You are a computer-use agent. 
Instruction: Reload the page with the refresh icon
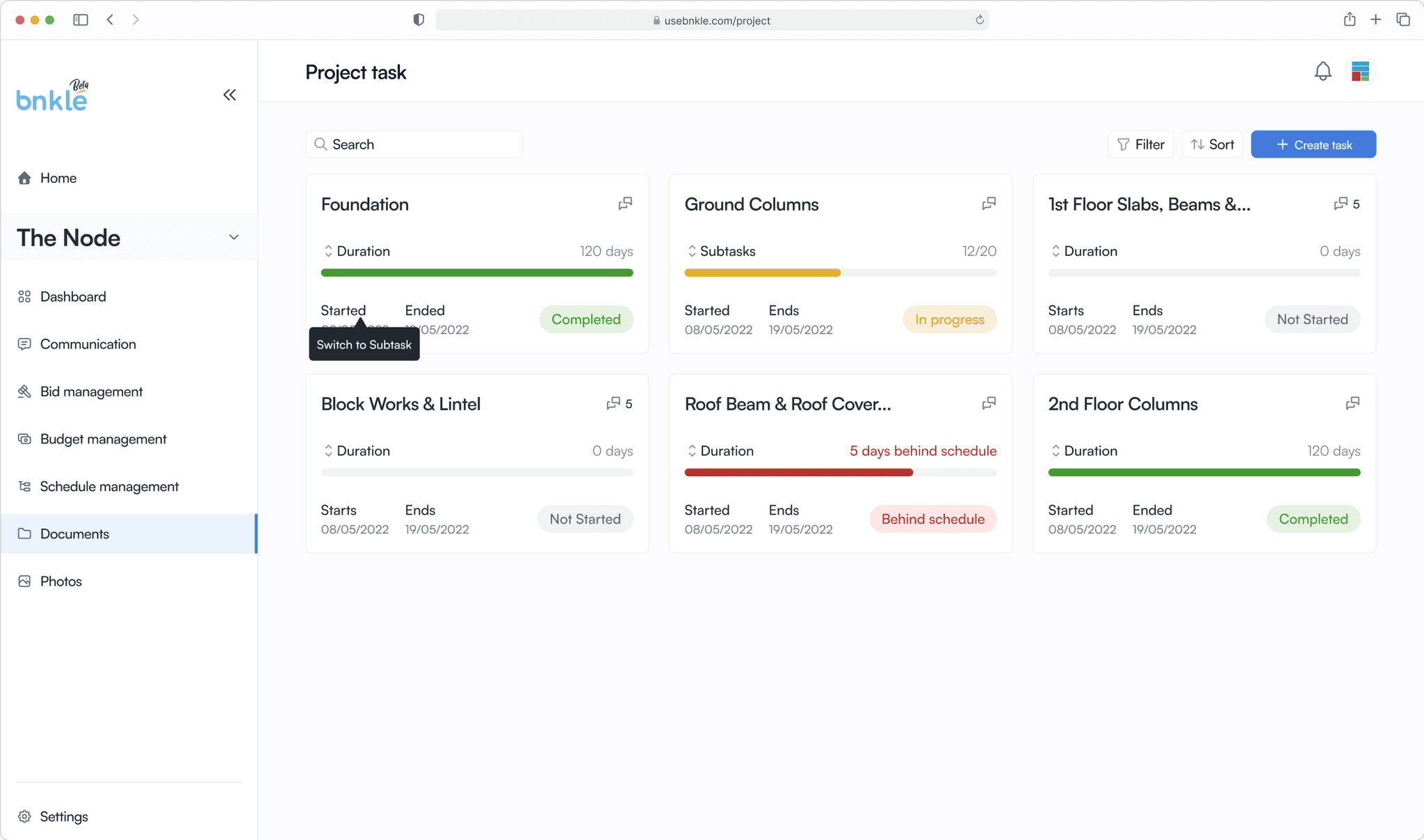pos(980,19)
